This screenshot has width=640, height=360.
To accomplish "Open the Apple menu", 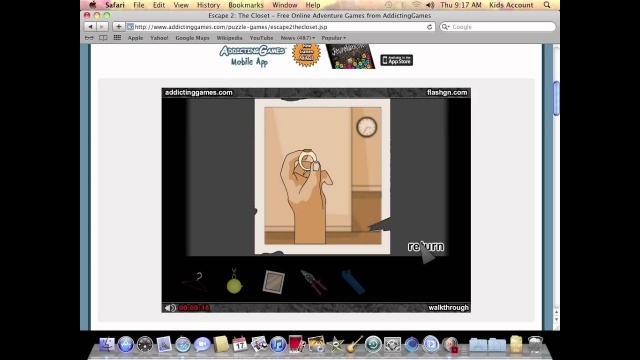I will click(x=93, y=5).
